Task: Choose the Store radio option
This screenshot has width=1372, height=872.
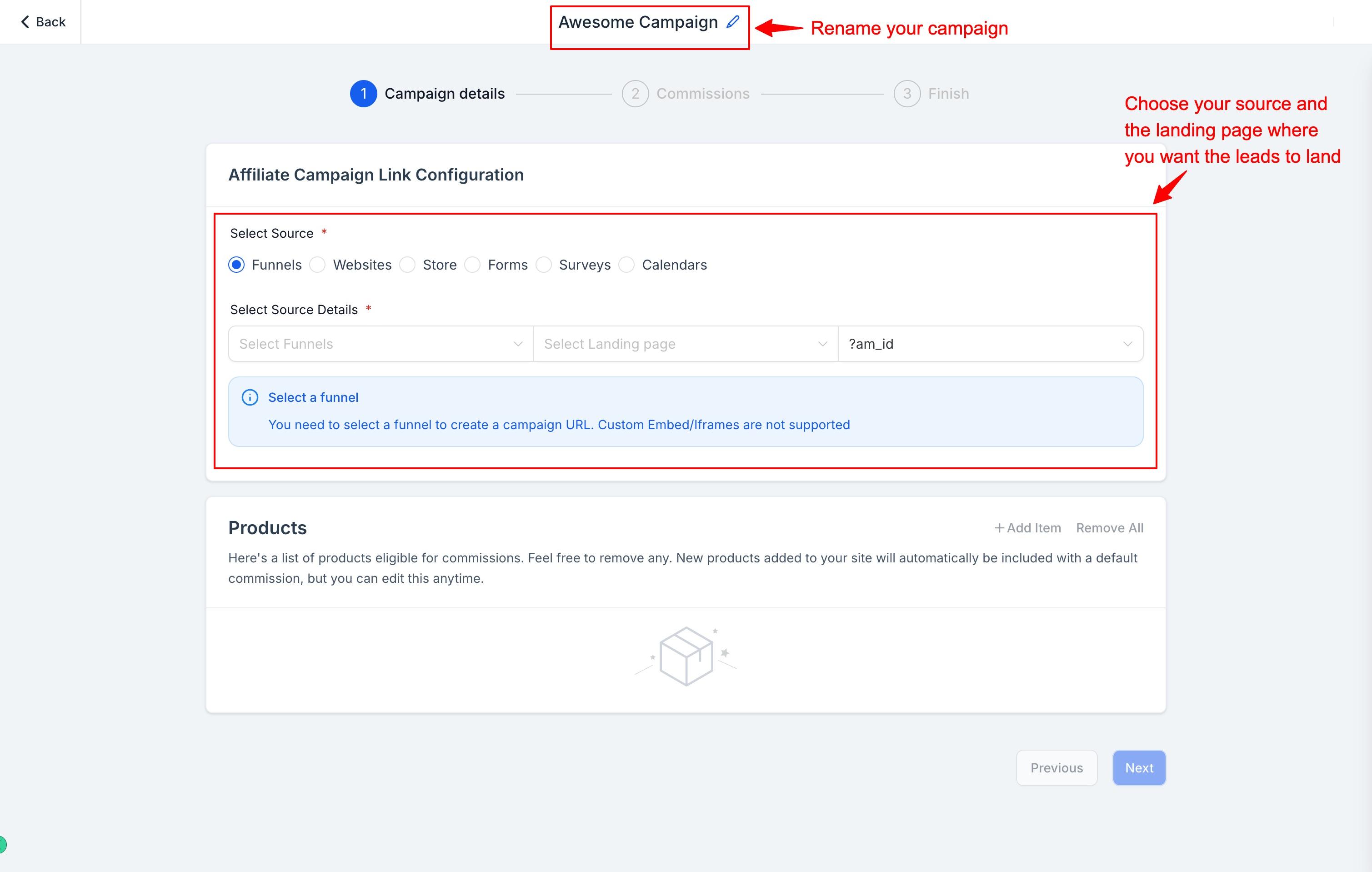Action: coord(407,265)
